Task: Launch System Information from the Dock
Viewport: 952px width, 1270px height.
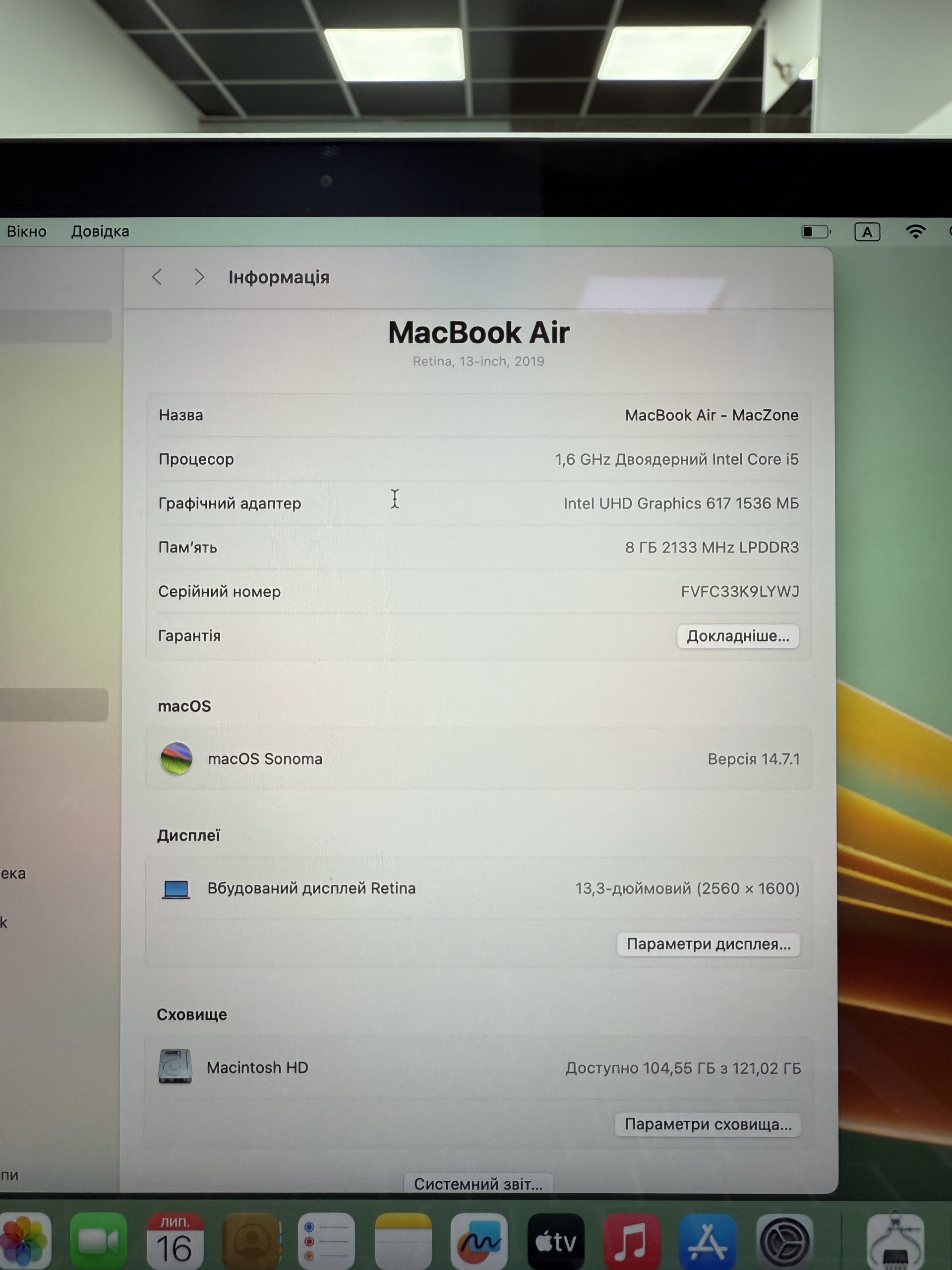Action: point(895,1240)
